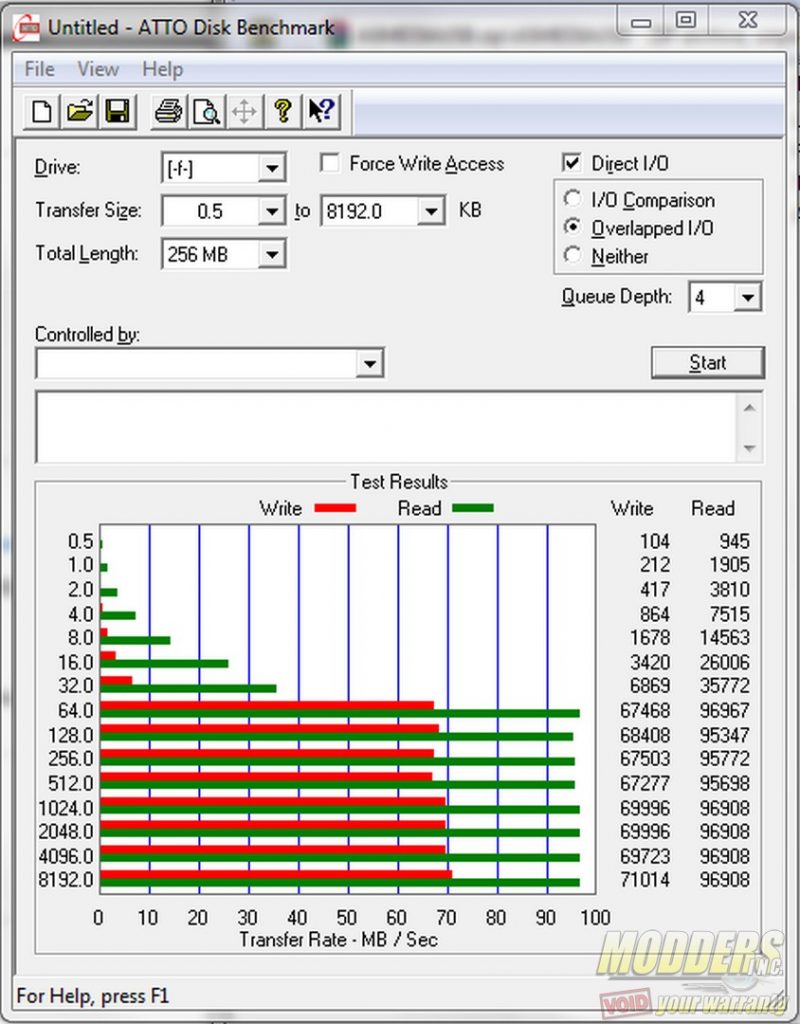Click the ATTO app icon in title bar
800x1024 pixels.
pos(29,27)
